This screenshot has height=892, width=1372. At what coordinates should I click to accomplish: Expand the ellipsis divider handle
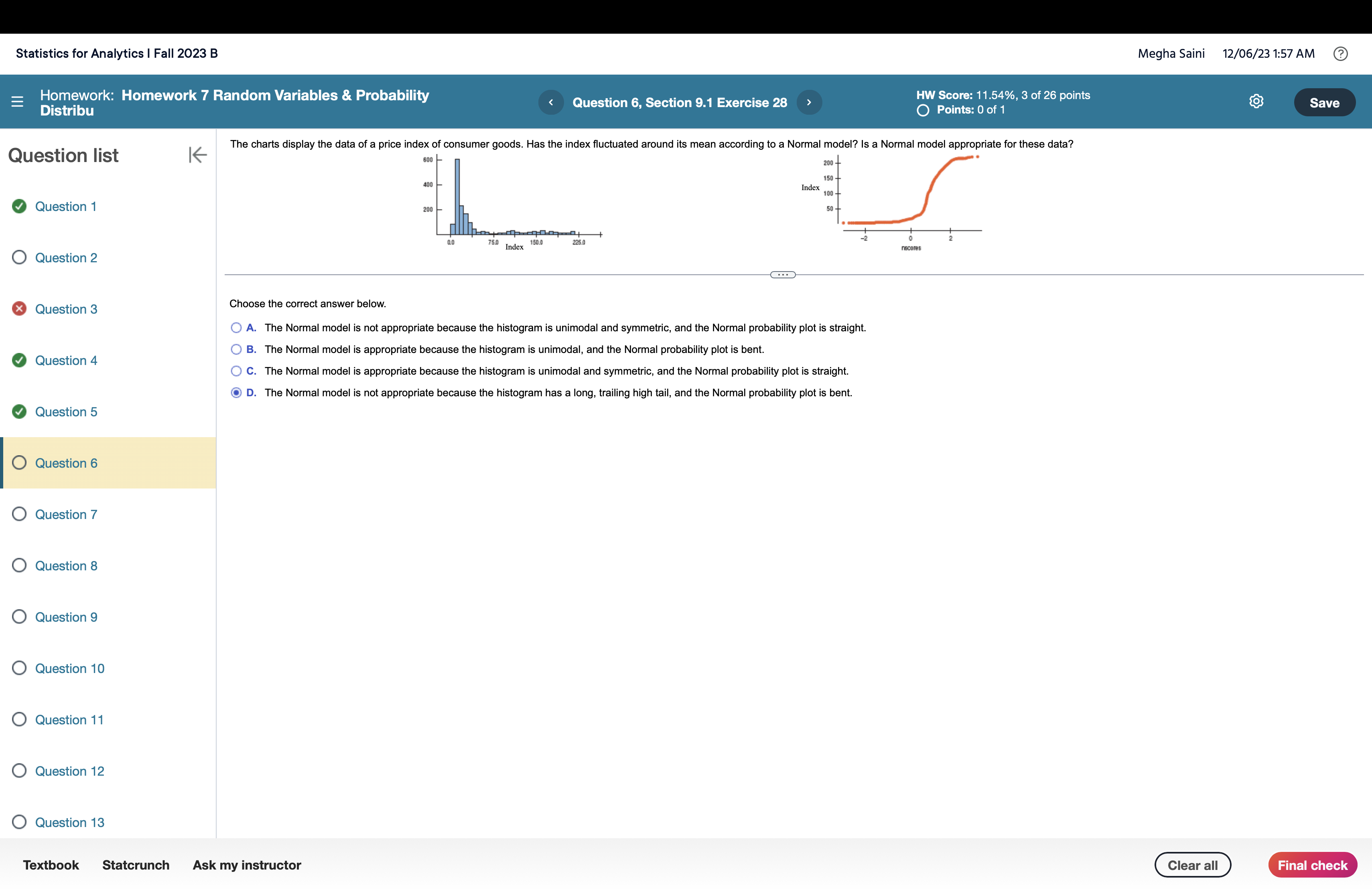783,275
